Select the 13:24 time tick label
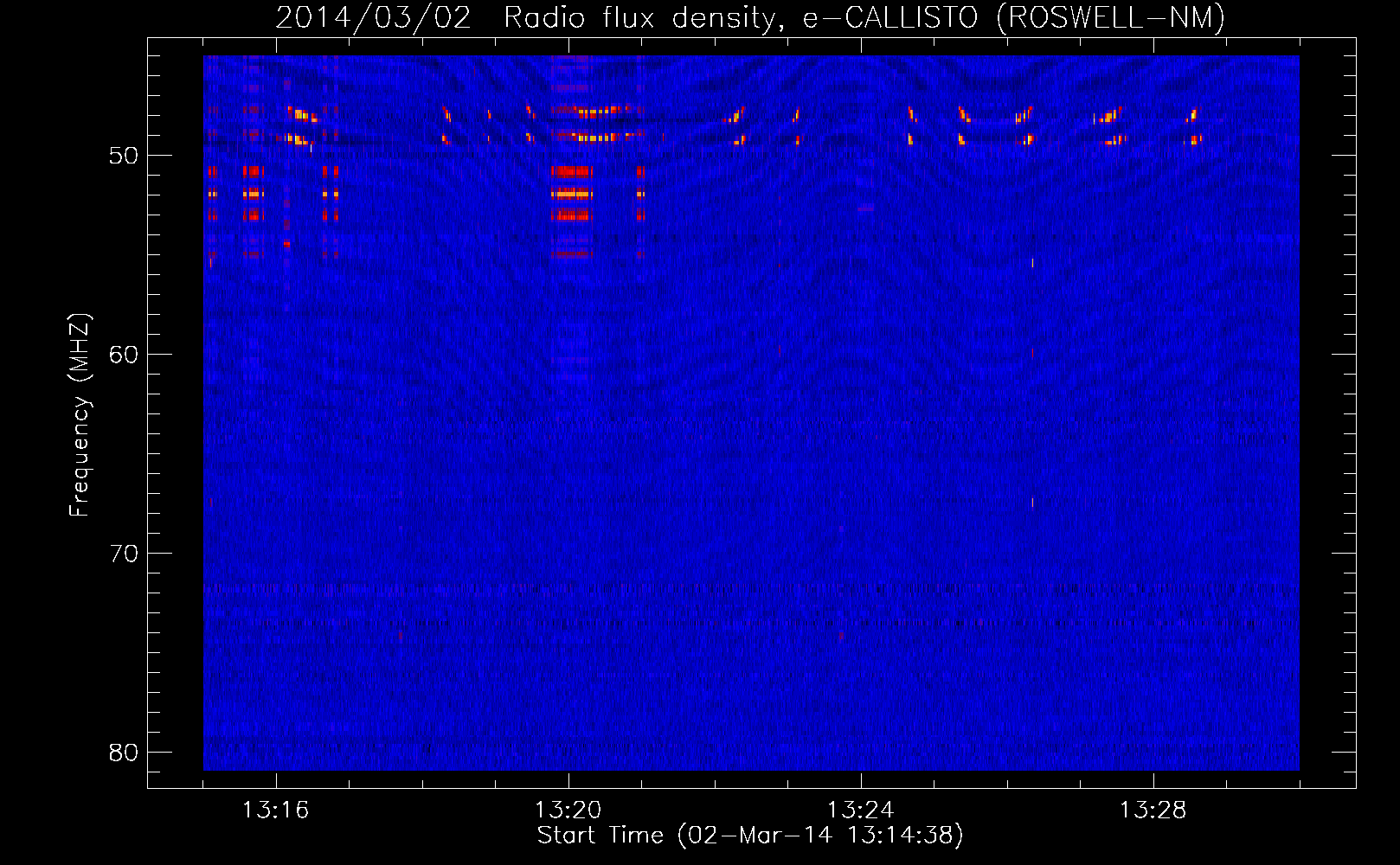 [x=860, y=811]
